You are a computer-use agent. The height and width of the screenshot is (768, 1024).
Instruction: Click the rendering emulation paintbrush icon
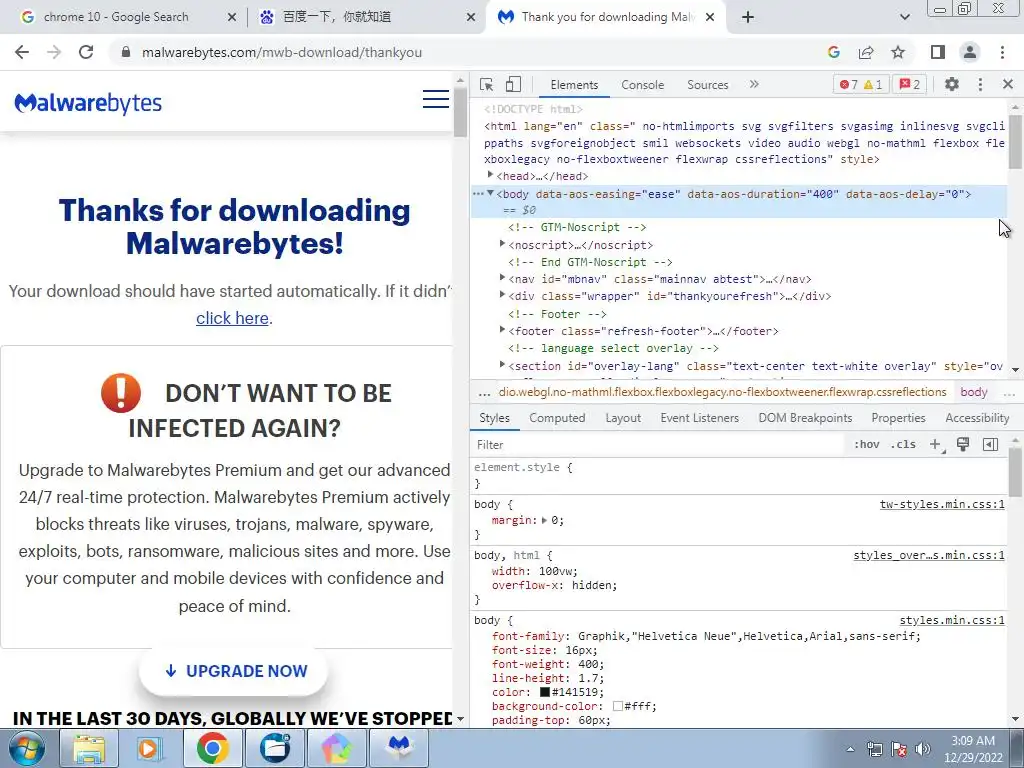coord(963,444)
